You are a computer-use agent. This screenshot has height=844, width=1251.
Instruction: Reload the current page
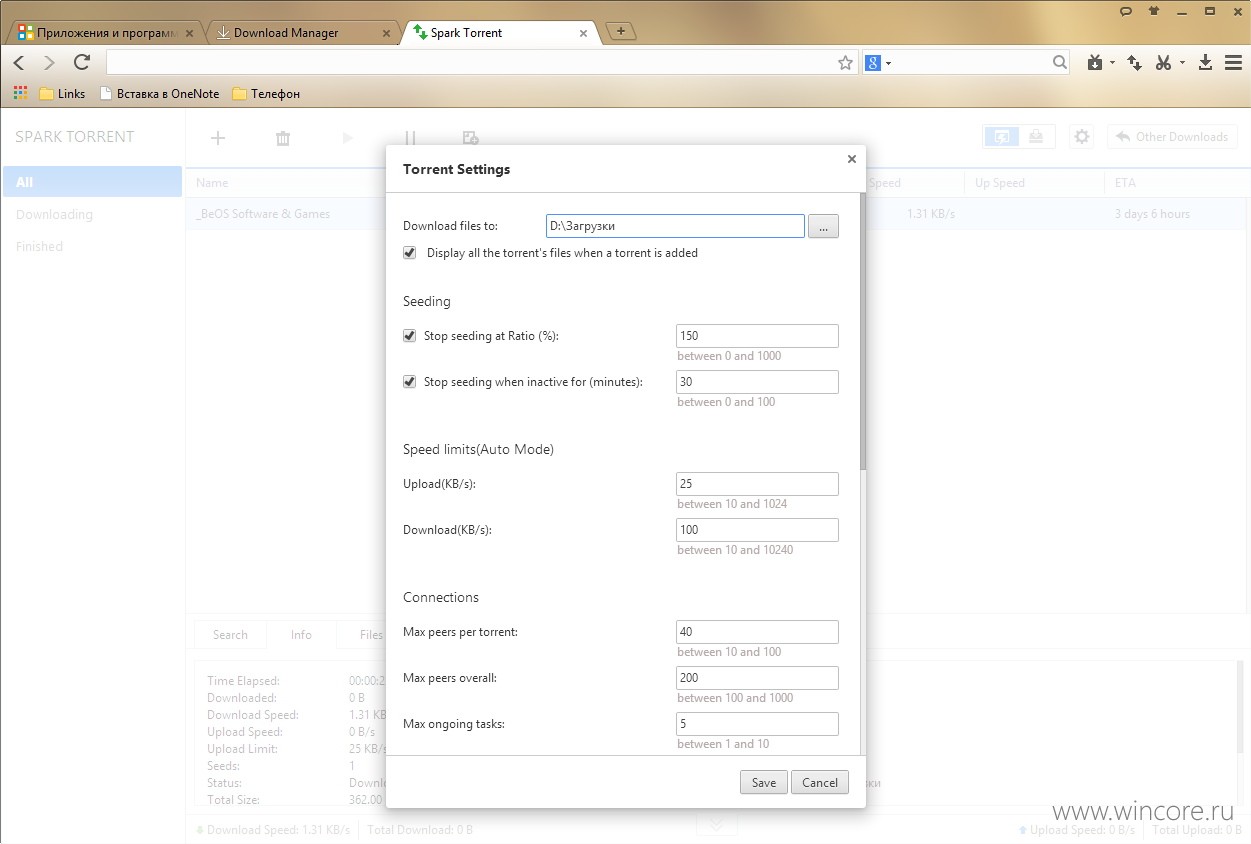click(82, 62)
